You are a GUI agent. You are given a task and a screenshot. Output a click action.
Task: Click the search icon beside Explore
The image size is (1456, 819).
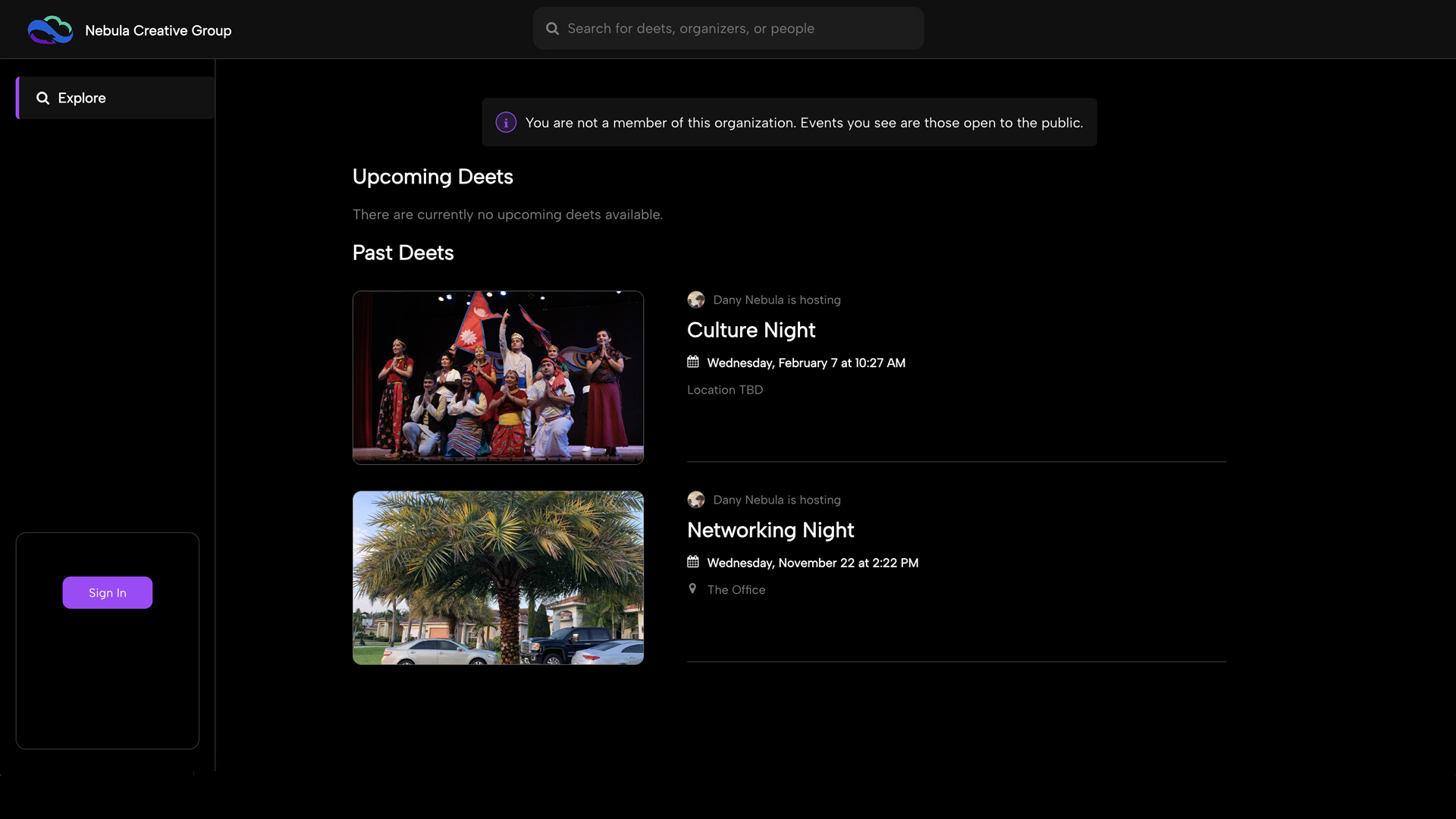pos(43,98)
